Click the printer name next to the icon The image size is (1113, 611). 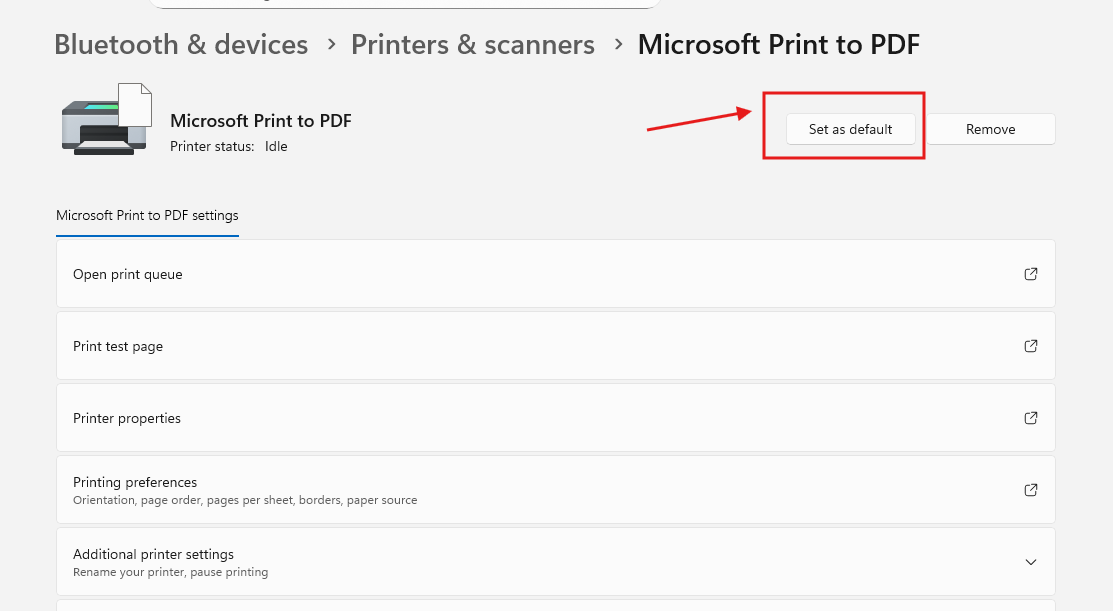tap(261, 121)
